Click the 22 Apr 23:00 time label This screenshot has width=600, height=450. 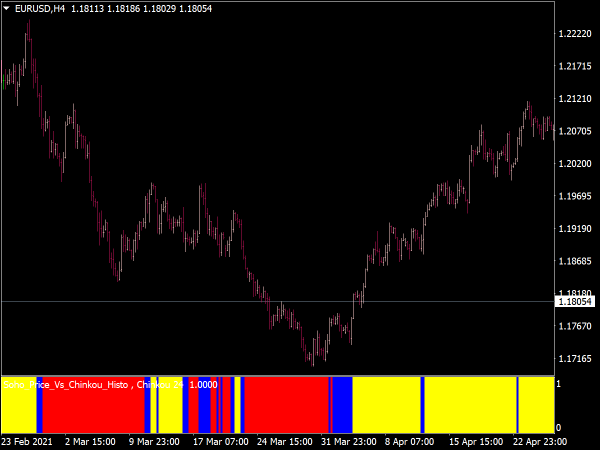(x=540, y=442)
